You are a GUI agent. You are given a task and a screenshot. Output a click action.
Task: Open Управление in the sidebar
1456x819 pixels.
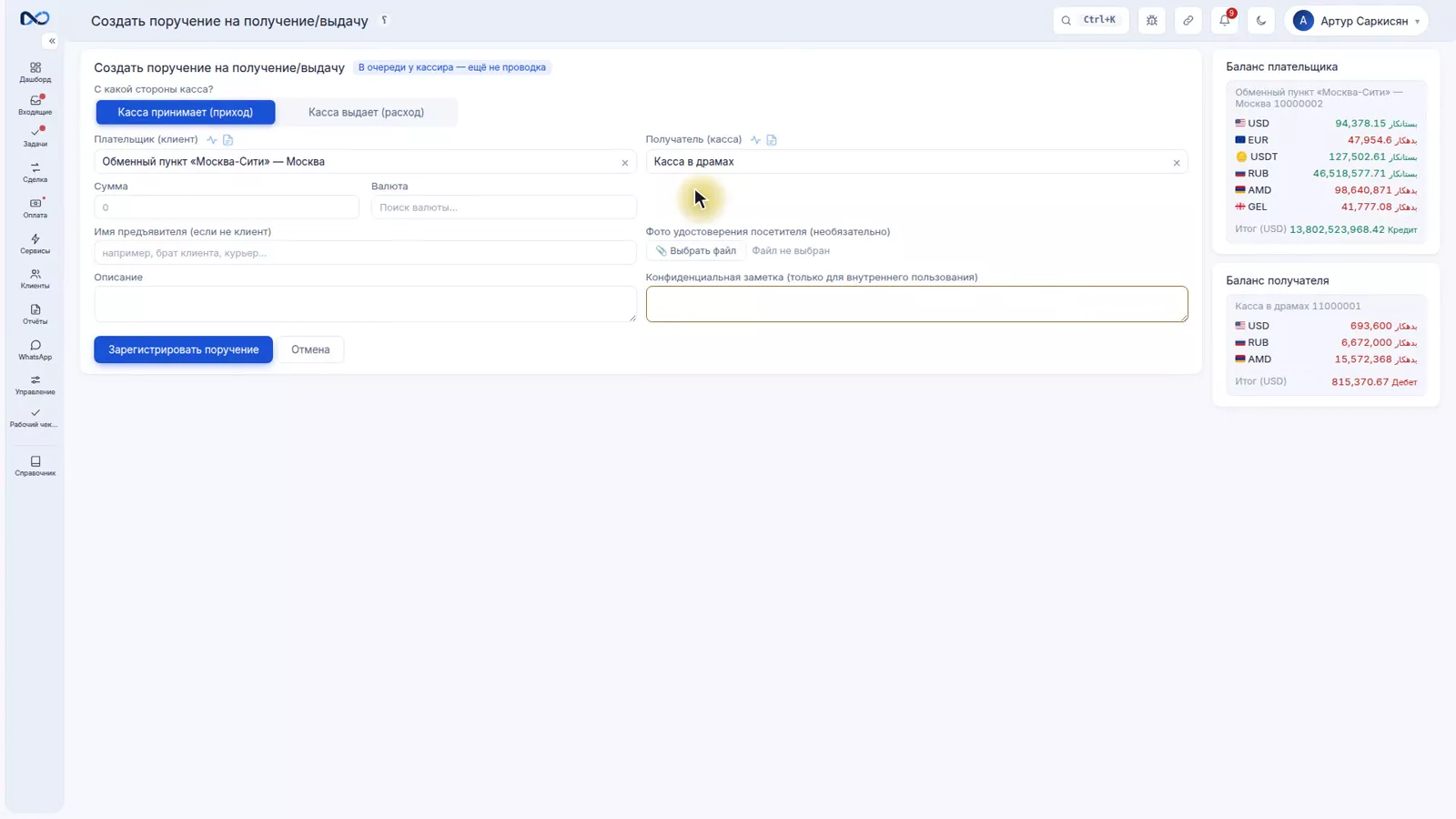click(x=35, y=385)
